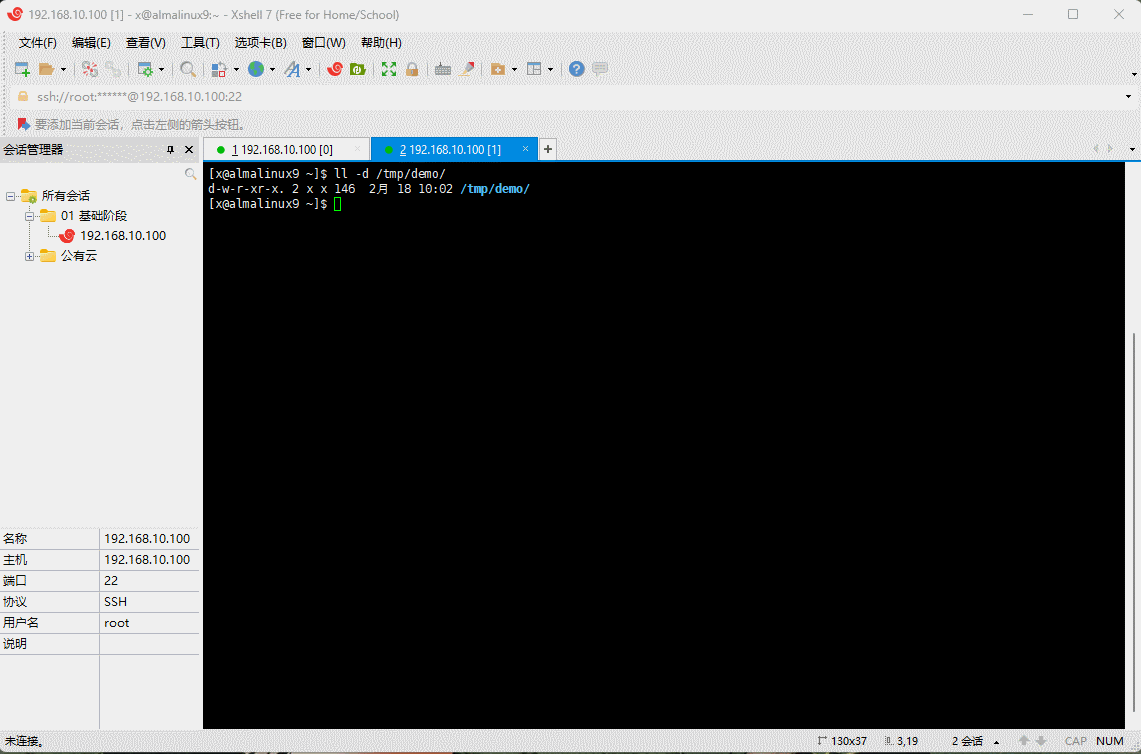Open the 工具(T) menu

tap(200, 43)
